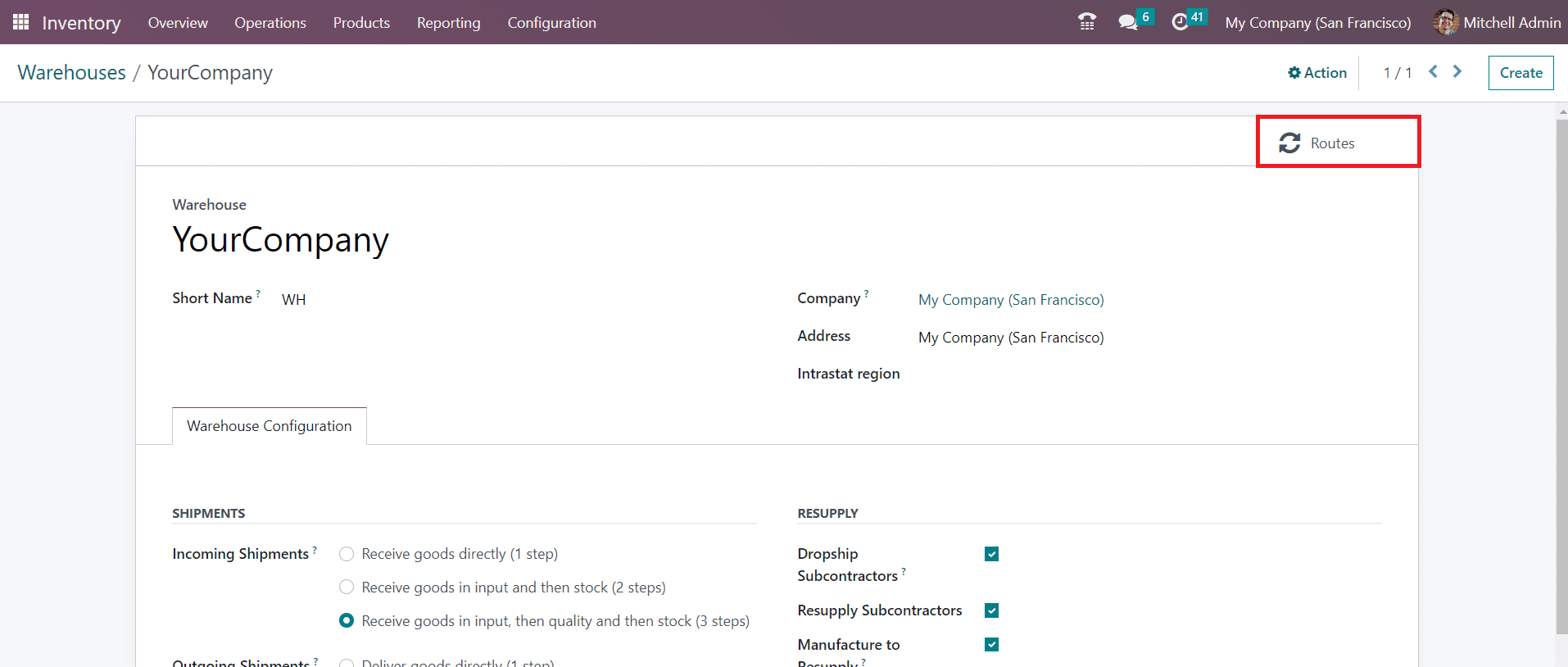Viewport: 1568px width, 667px height.
Task: Open the activities clock icon
Action: pyautogui.click(x=1180, y=22)
